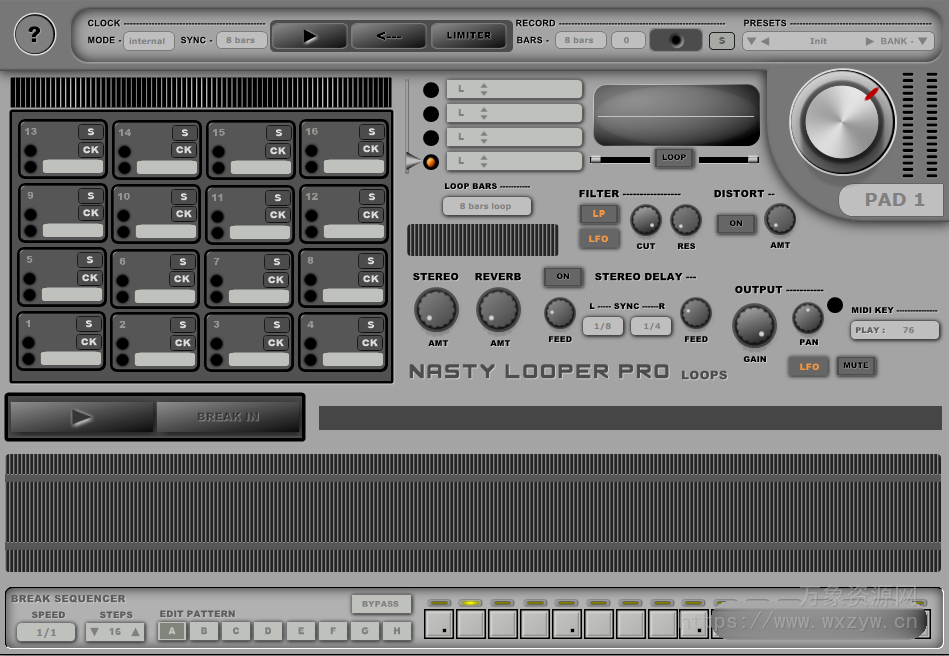Hit the BREAK IN play arrow
This screenshot has height=656, width=949.
coord(80,416)
